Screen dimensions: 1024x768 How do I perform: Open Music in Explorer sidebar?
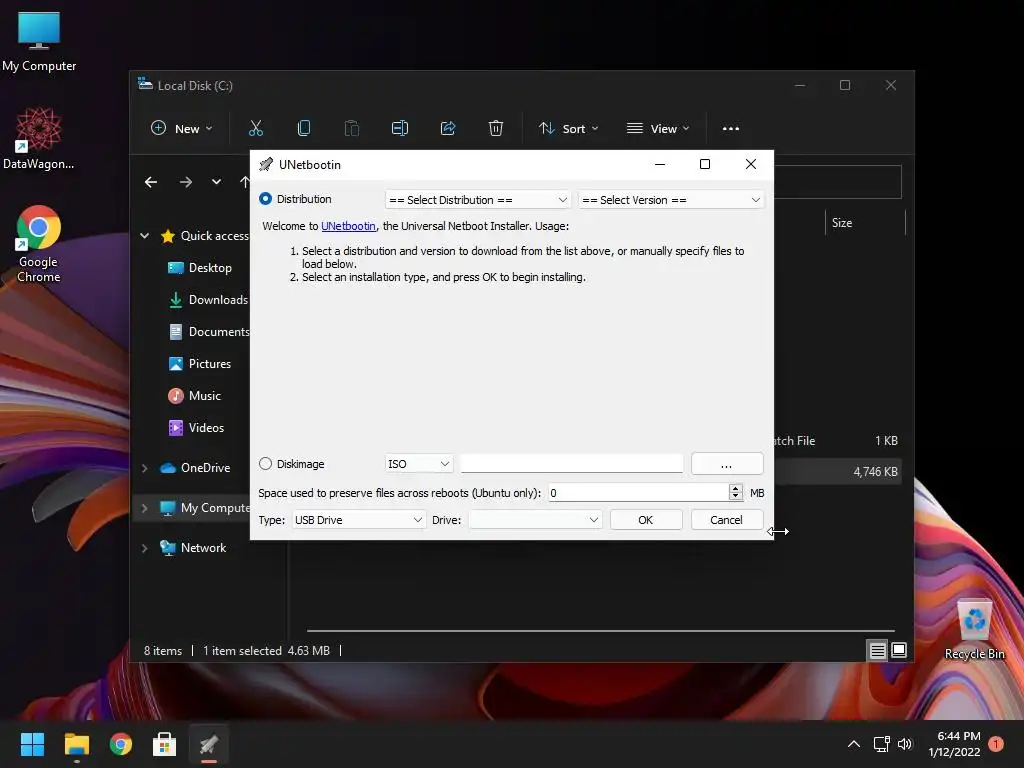(x=195, y=396)
